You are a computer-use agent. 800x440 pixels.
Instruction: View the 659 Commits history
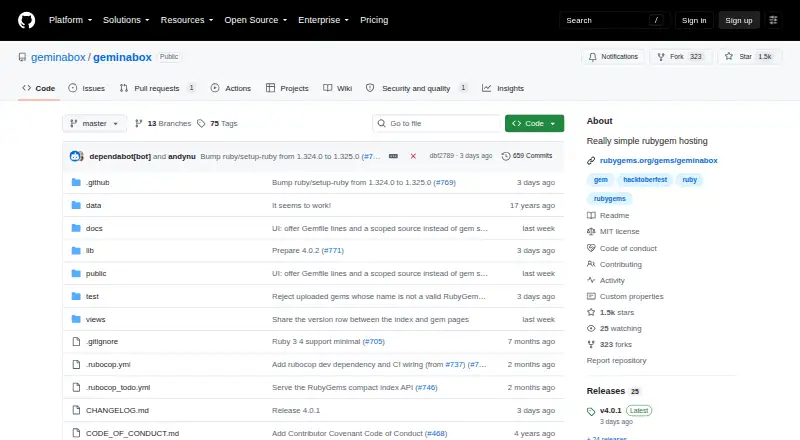click(527, 156)
